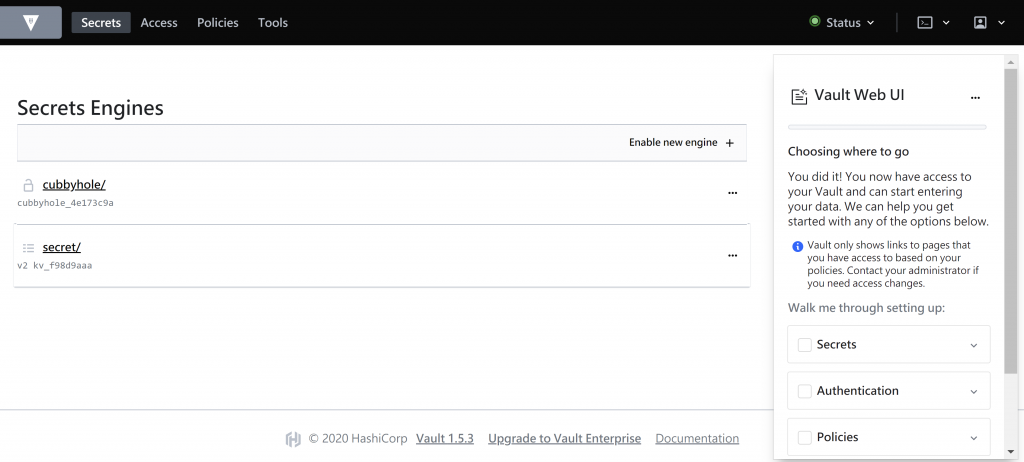
Task: Click Upgrade to Vault Enterprise link
Action: click(x=564, y=438)
